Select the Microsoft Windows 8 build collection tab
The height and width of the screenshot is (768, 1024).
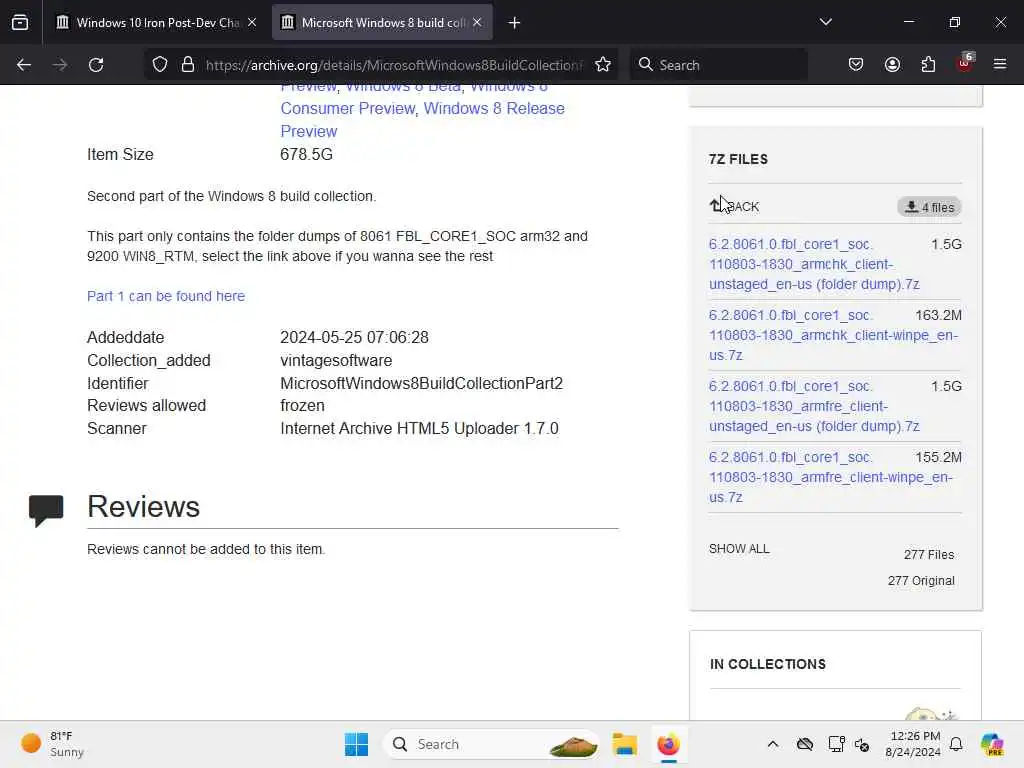click(x=383, y=22)
